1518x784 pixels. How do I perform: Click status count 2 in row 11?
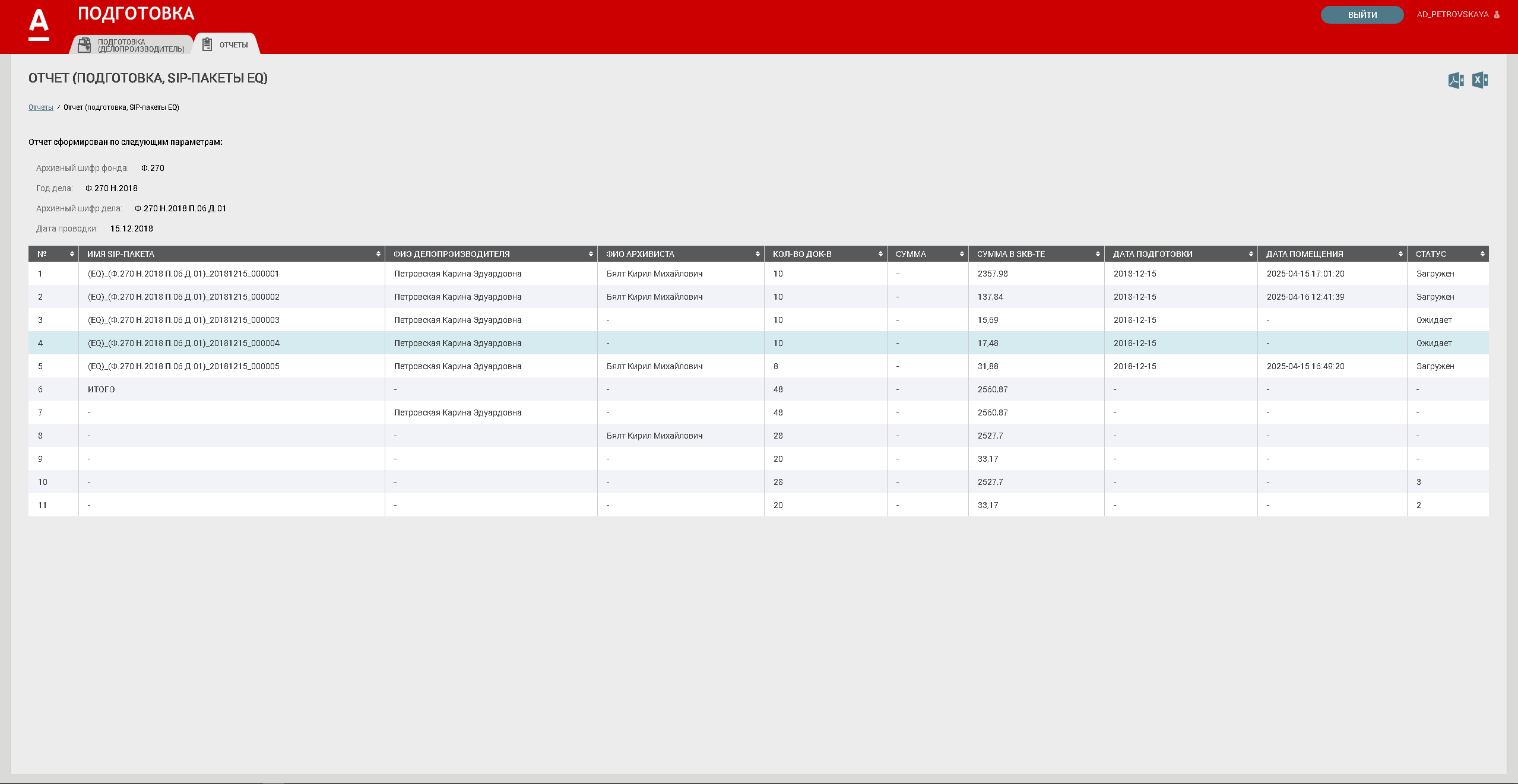point(1419,505)
